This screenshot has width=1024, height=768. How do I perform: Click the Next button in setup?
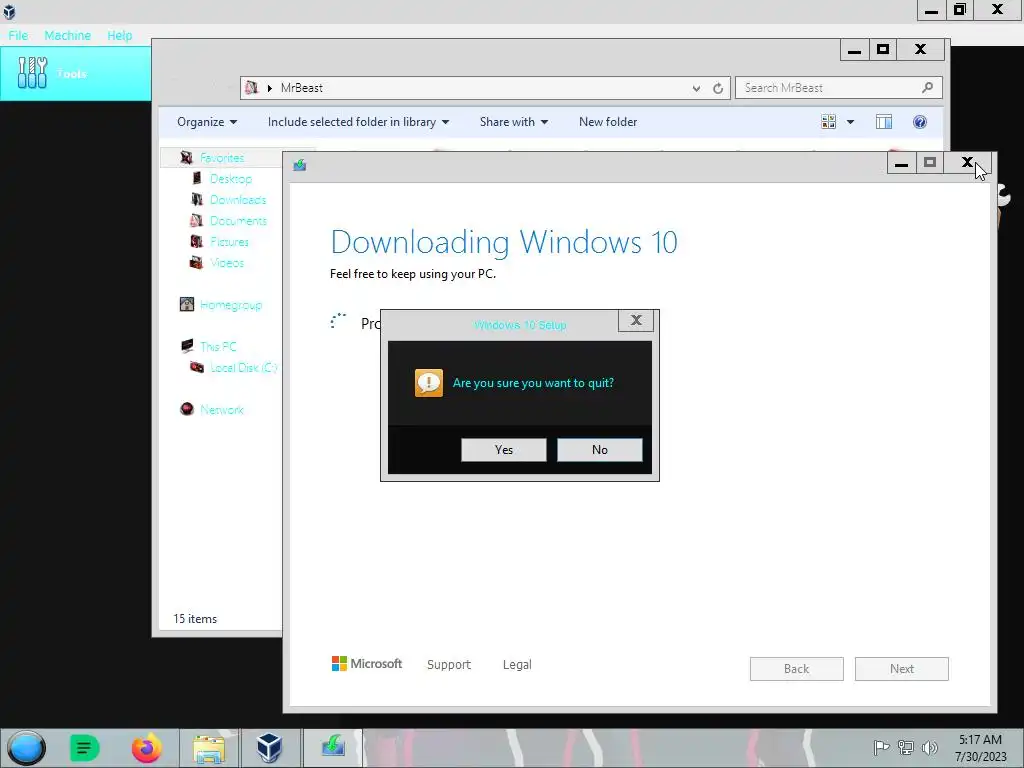(902, 669)
